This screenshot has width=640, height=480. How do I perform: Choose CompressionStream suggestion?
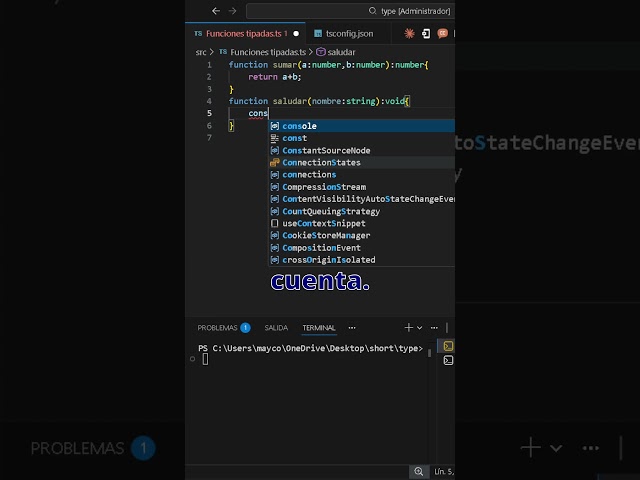click(361, 187)
